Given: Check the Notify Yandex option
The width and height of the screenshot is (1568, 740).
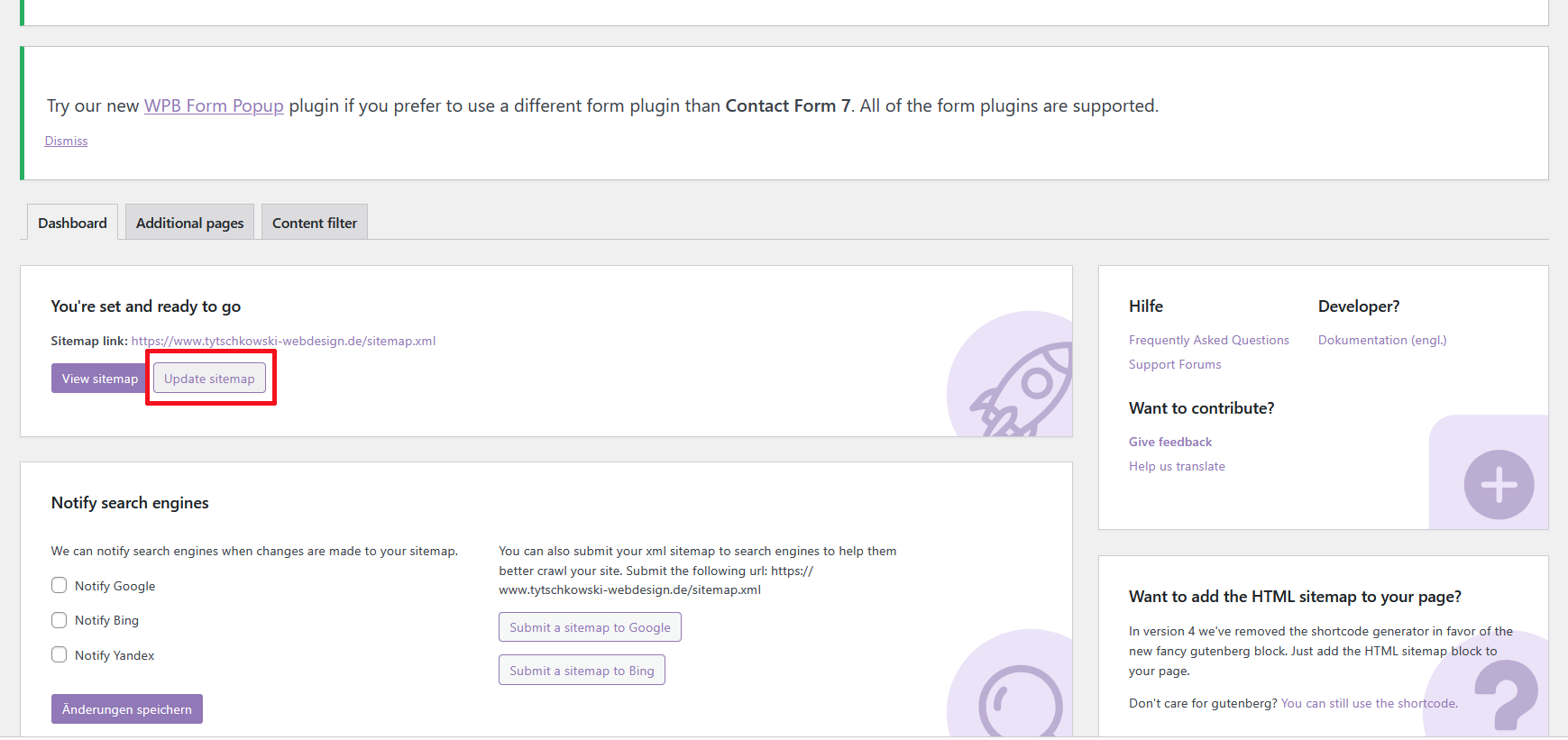Looking at the screenshot, I should 60,655.
